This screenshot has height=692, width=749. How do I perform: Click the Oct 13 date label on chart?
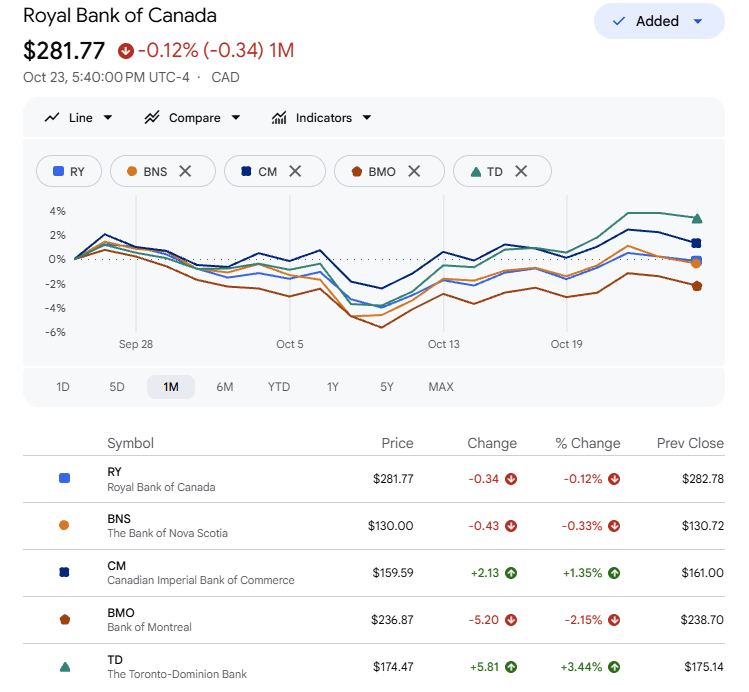443,344
